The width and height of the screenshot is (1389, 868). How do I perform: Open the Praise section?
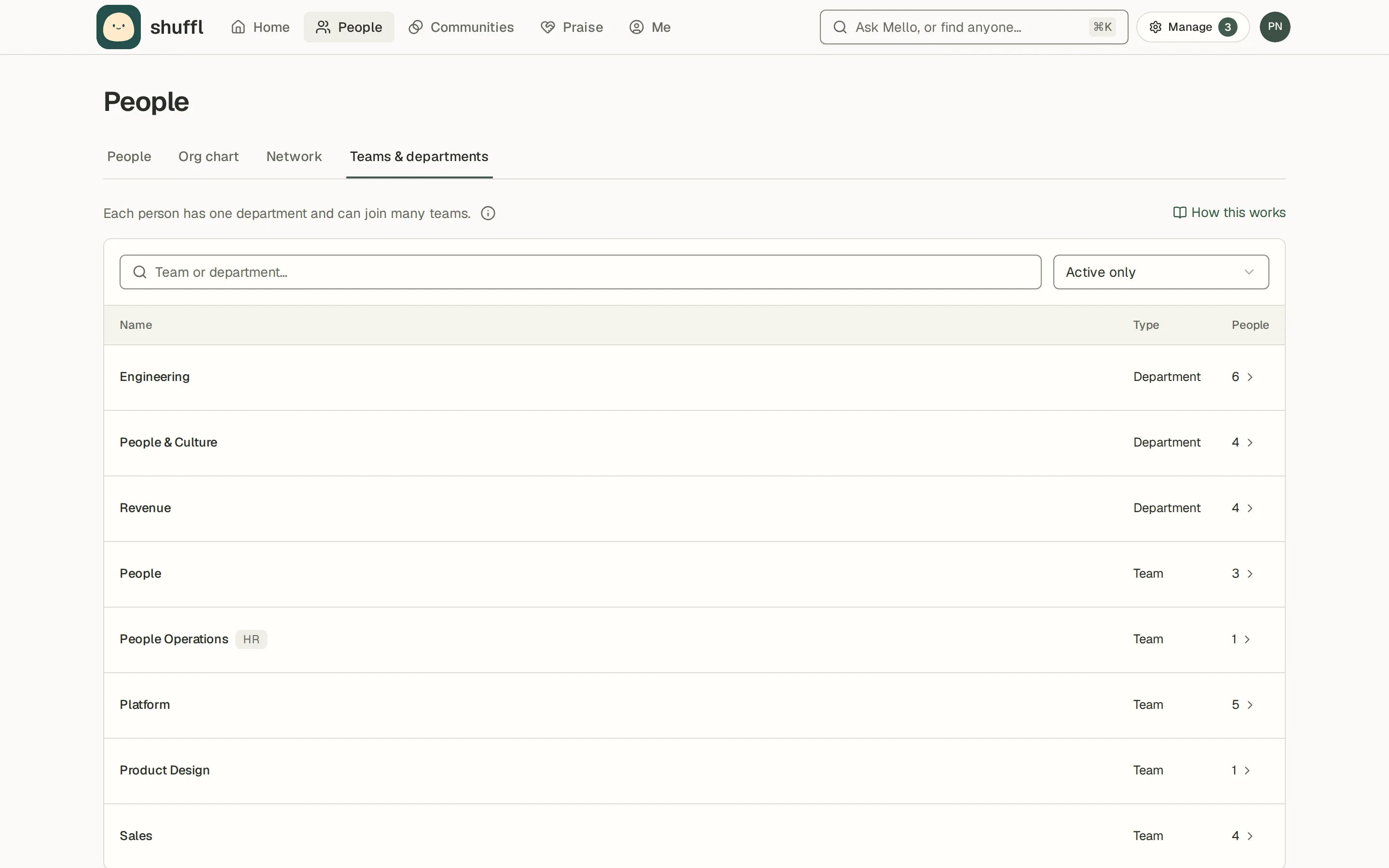tap(572, 27)
